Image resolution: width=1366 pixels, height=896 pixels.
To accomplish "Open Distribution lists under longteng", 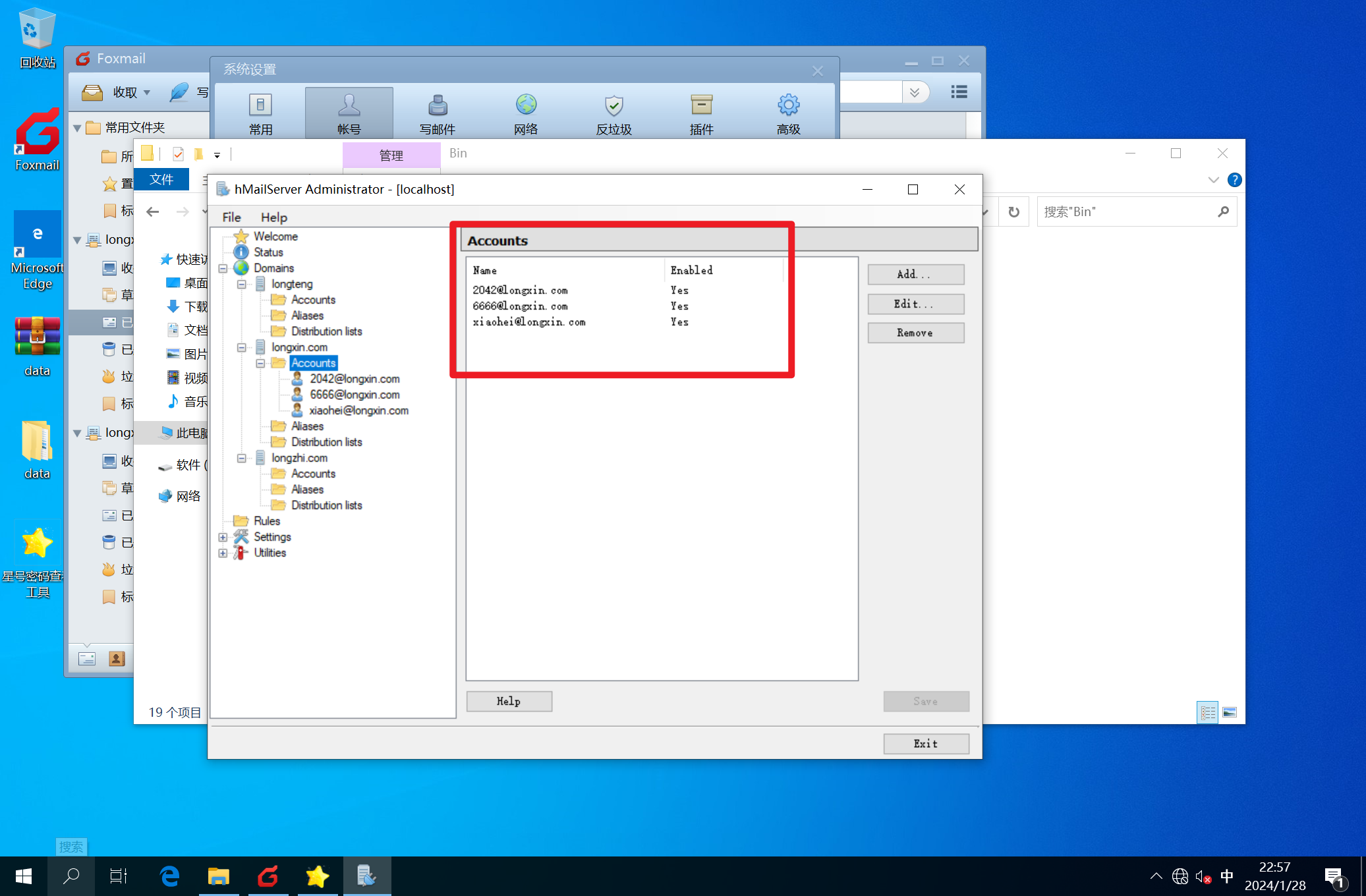I will 326,331.
